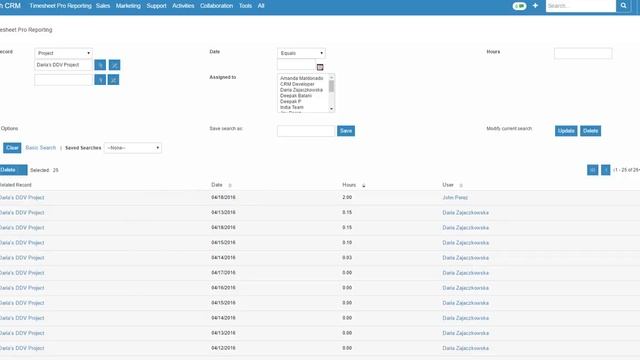Click the CRM logo in the top-left corner

tap(11, 6)
